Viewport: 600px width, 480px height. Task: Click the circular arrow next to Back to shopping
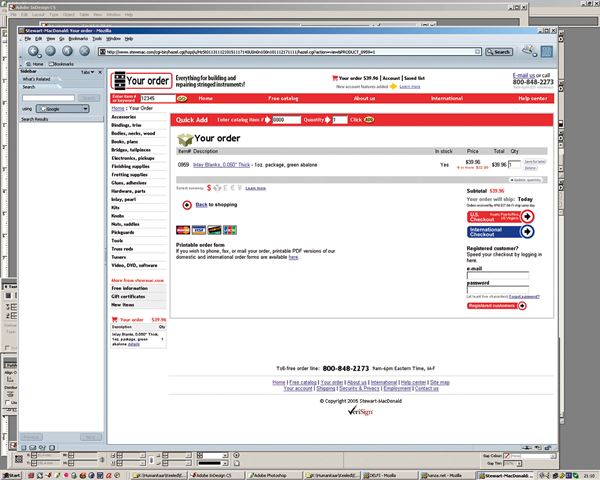coord(187,205)
